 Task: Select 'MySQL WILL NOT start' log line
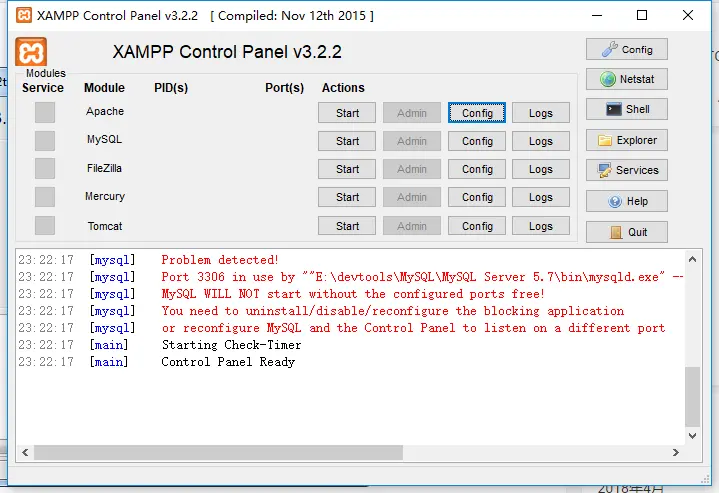click(x=353, y=294)
